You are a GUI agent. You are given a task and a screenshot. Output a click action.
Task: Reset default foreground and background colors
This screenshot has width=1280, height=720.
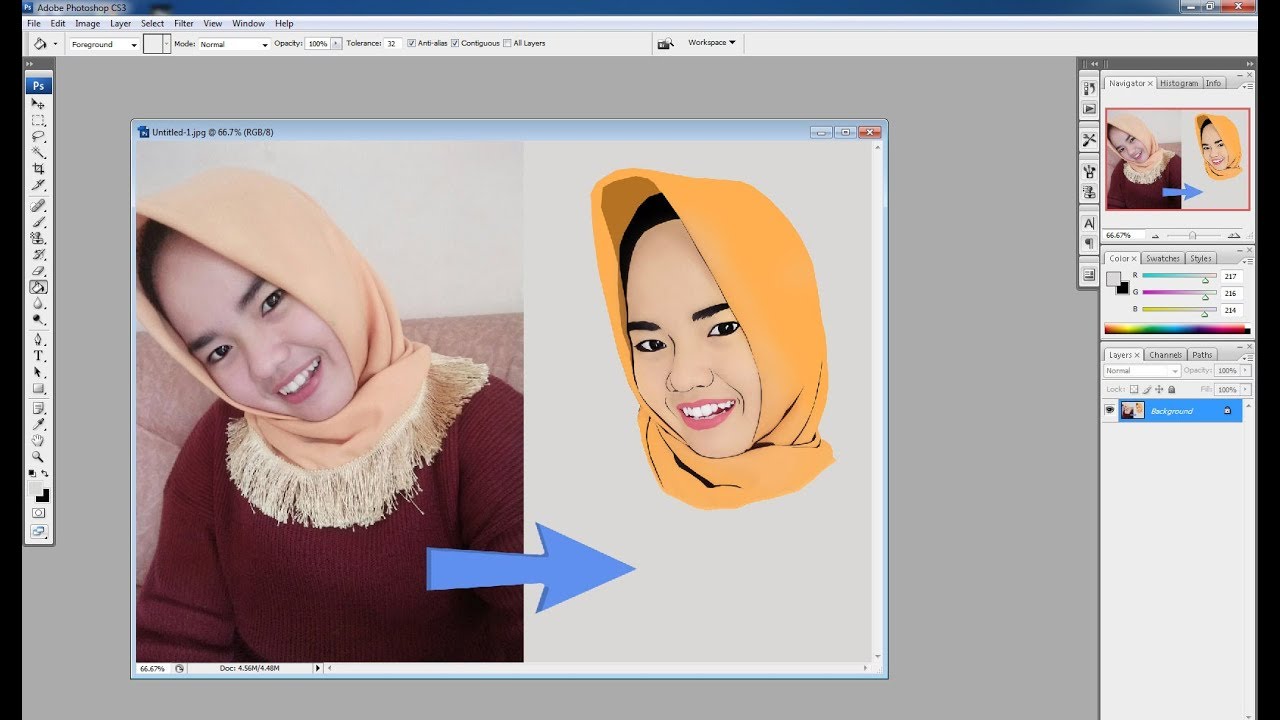[x=32, y=473]
